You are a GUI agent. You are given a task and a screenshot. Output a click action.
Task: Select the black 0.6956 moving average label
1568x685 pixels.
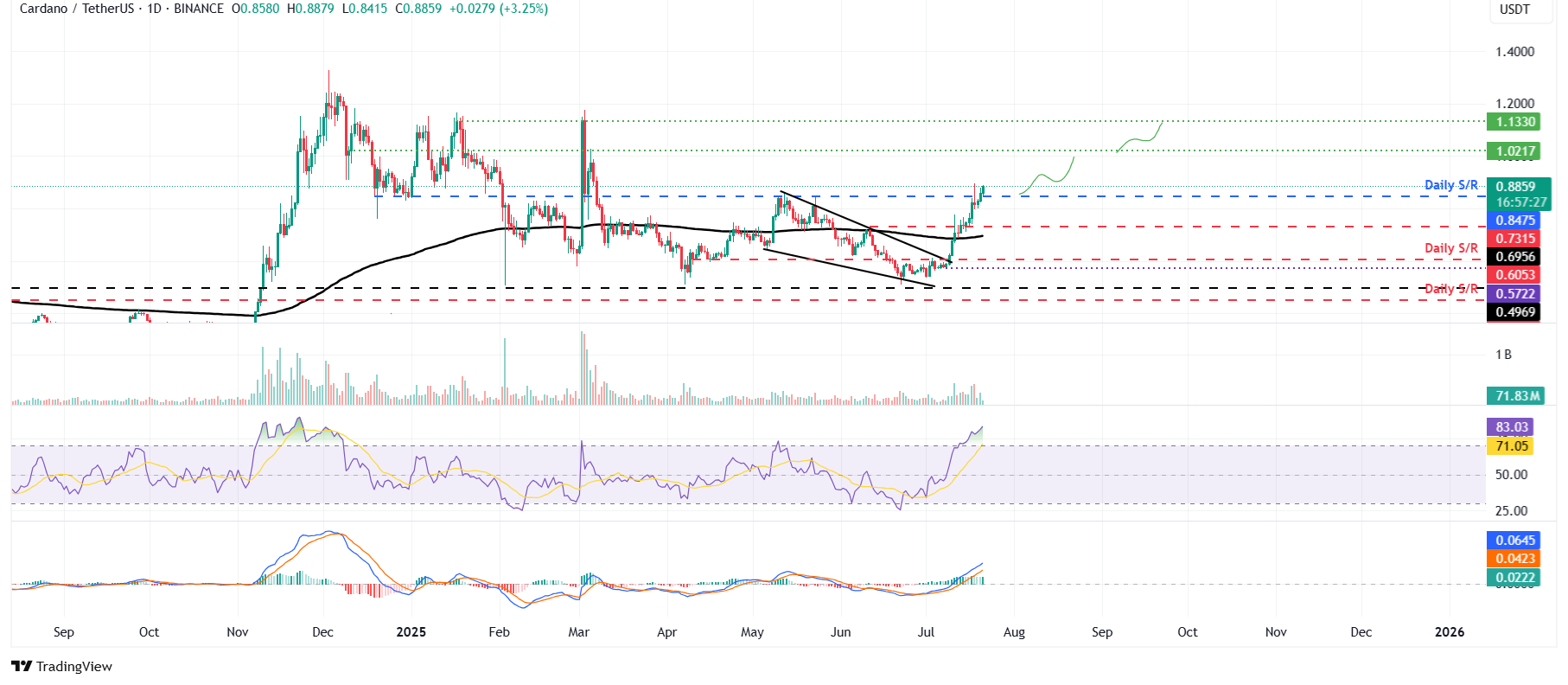[1515, 257]
